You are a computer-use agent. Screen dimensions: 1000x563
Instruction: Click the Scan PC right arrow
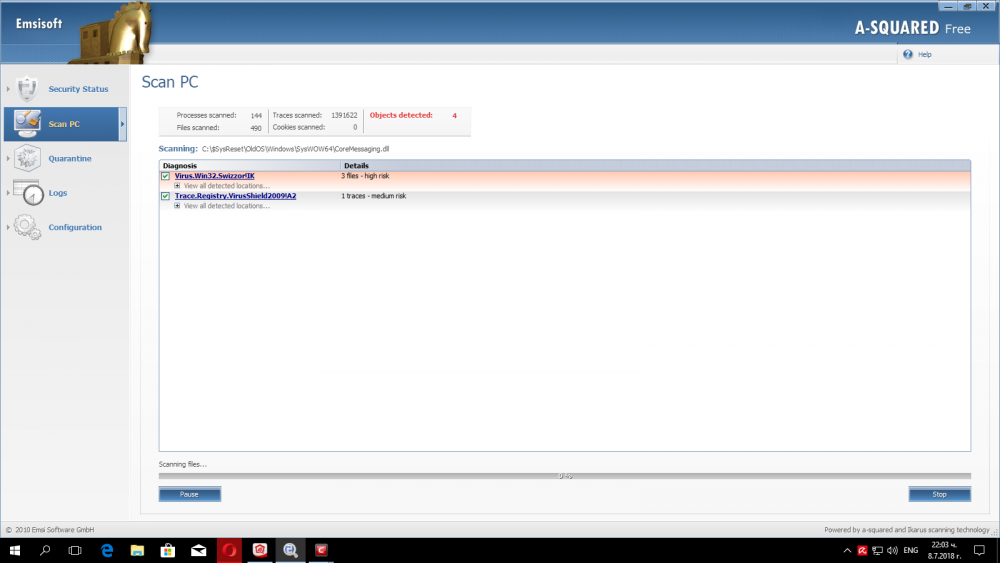122,124
